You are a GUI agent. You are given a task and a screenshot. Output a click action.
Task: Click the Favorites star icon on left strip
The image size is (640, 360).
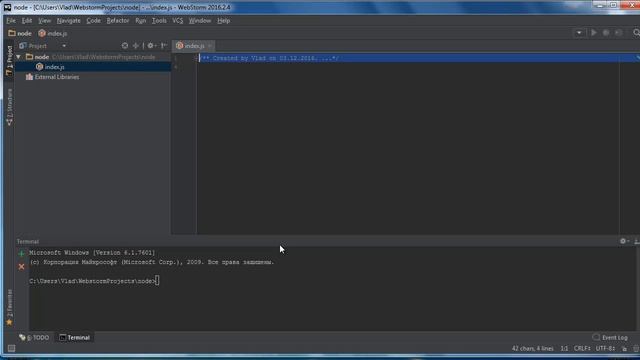click(x=9, y=322)
